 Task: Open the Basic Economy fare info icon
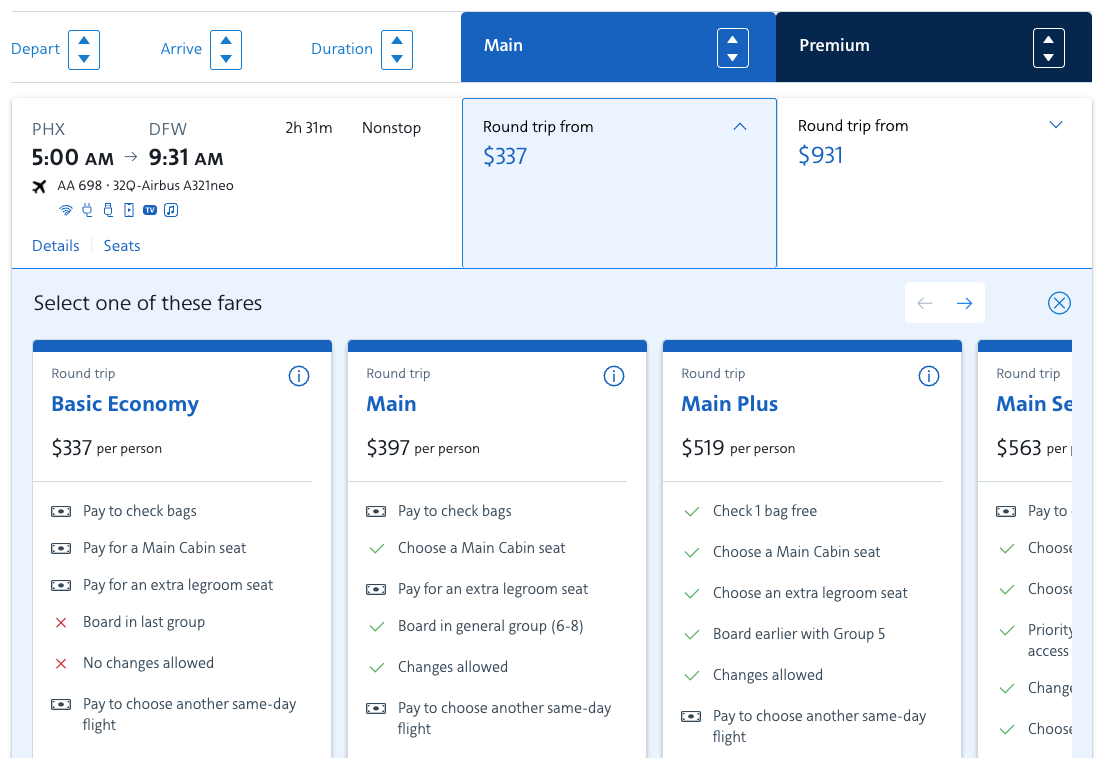point(298,376)
